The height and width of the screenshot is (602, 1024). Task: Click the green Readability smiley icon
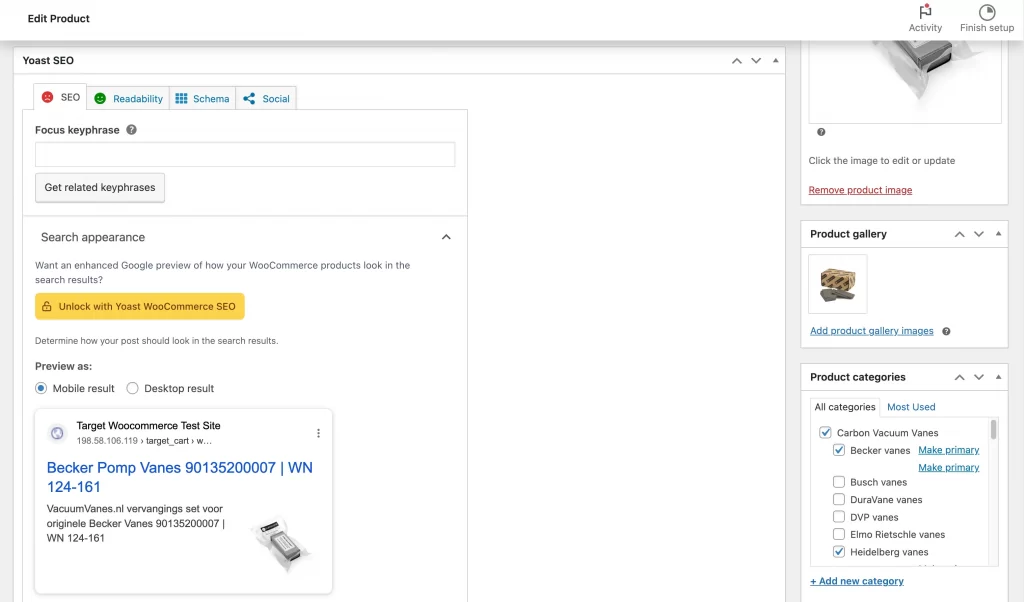point(100,99)
